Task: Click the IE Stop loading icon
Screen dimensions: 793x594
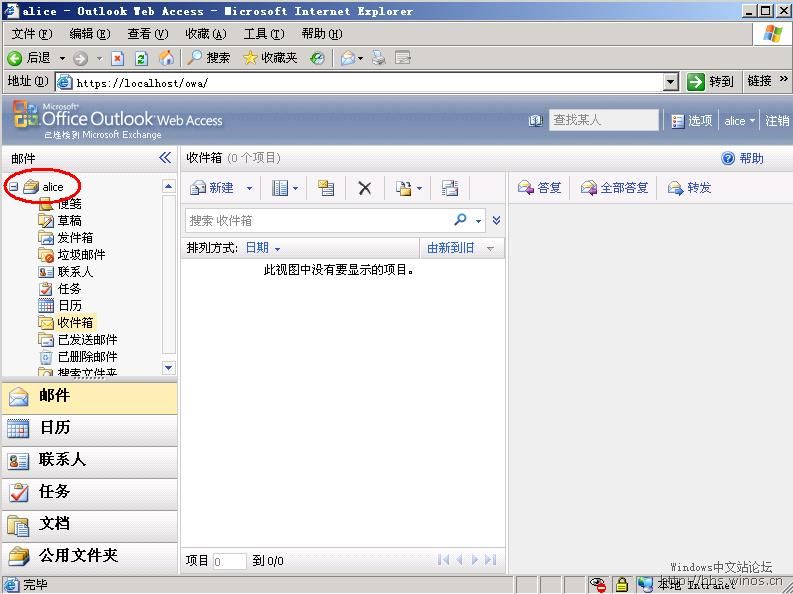Action: pos(118,58)
